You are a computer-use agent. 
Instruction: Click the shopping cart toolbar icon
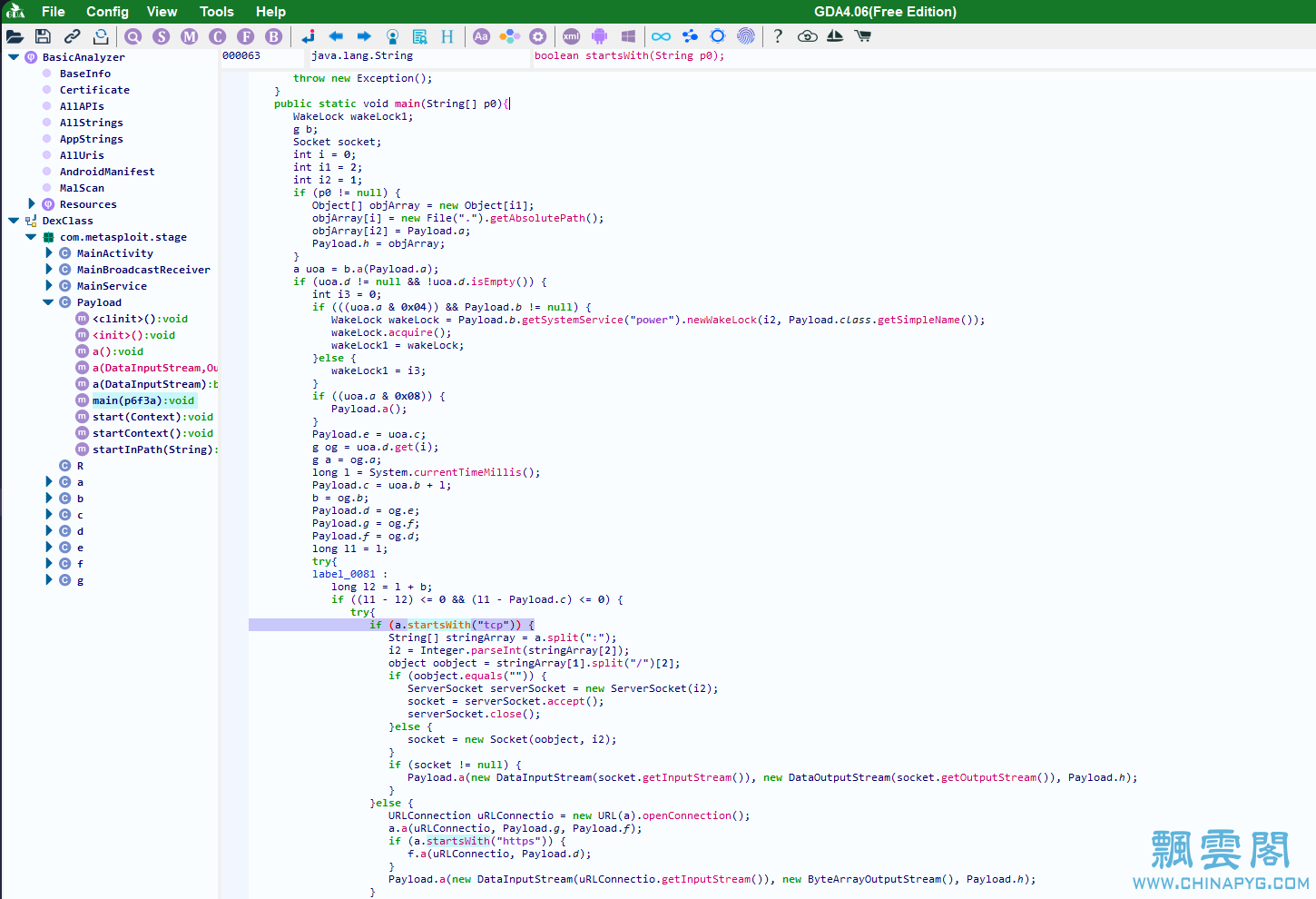coord(863,36)
